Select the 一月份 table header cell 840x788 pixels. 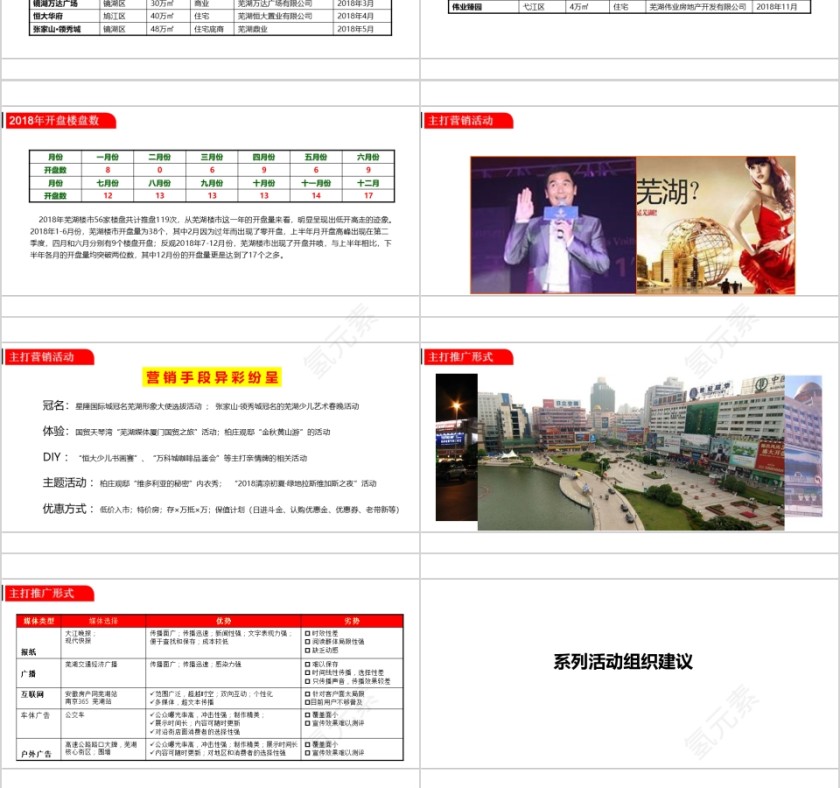pyautogui.click(x=107, y=155)
